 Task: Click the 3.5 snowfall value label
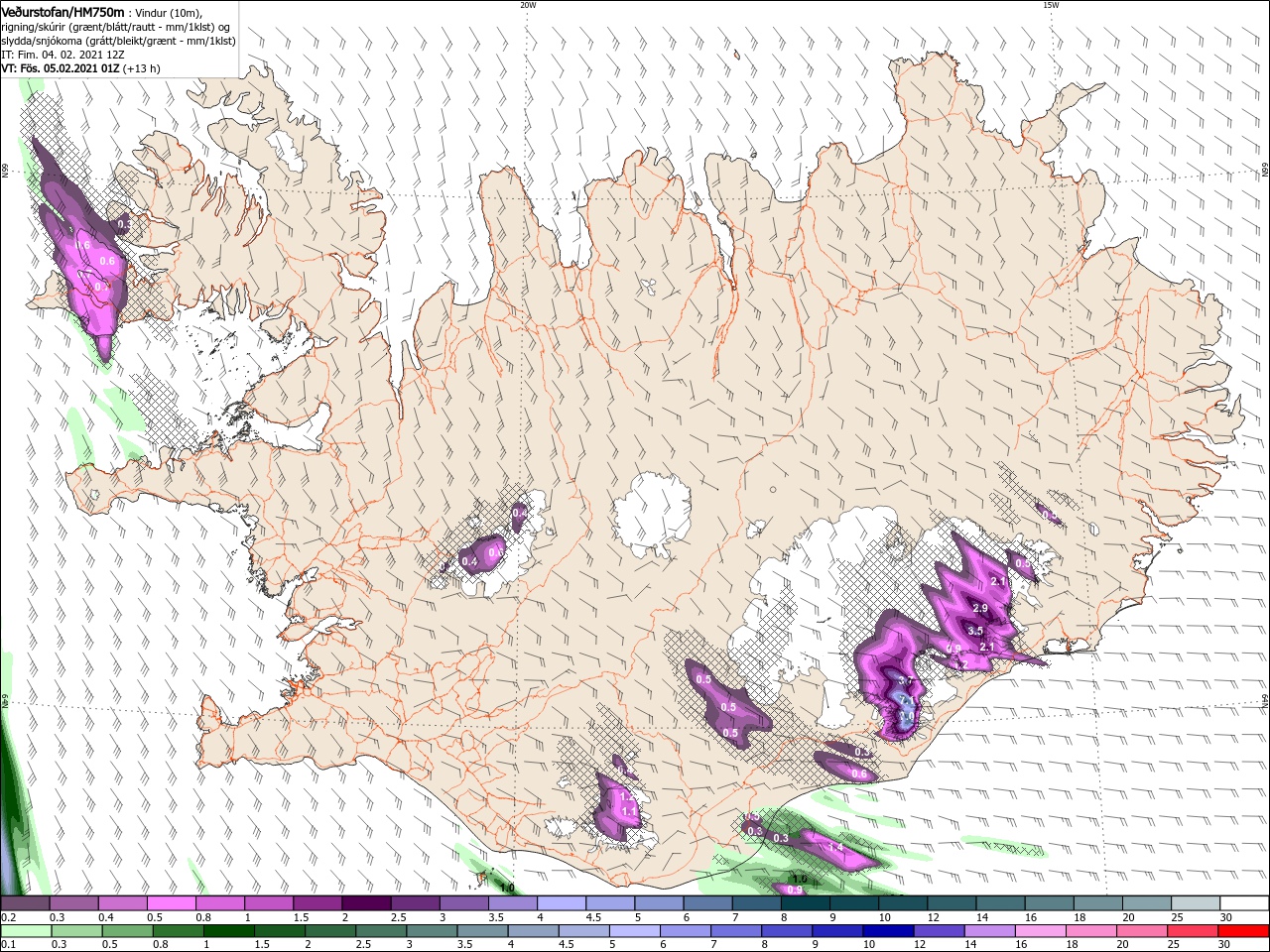pos(975,631)
